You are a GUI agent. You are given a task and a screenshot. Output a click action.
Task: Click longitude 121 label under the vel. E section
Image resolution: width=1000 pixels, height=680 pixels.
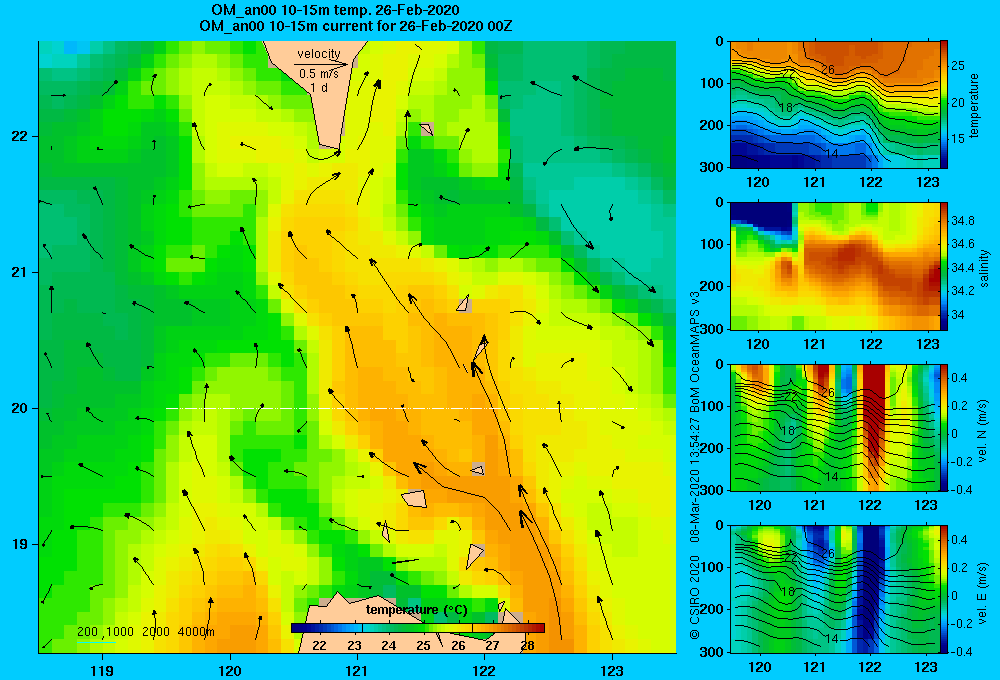(x=814, y=667)
